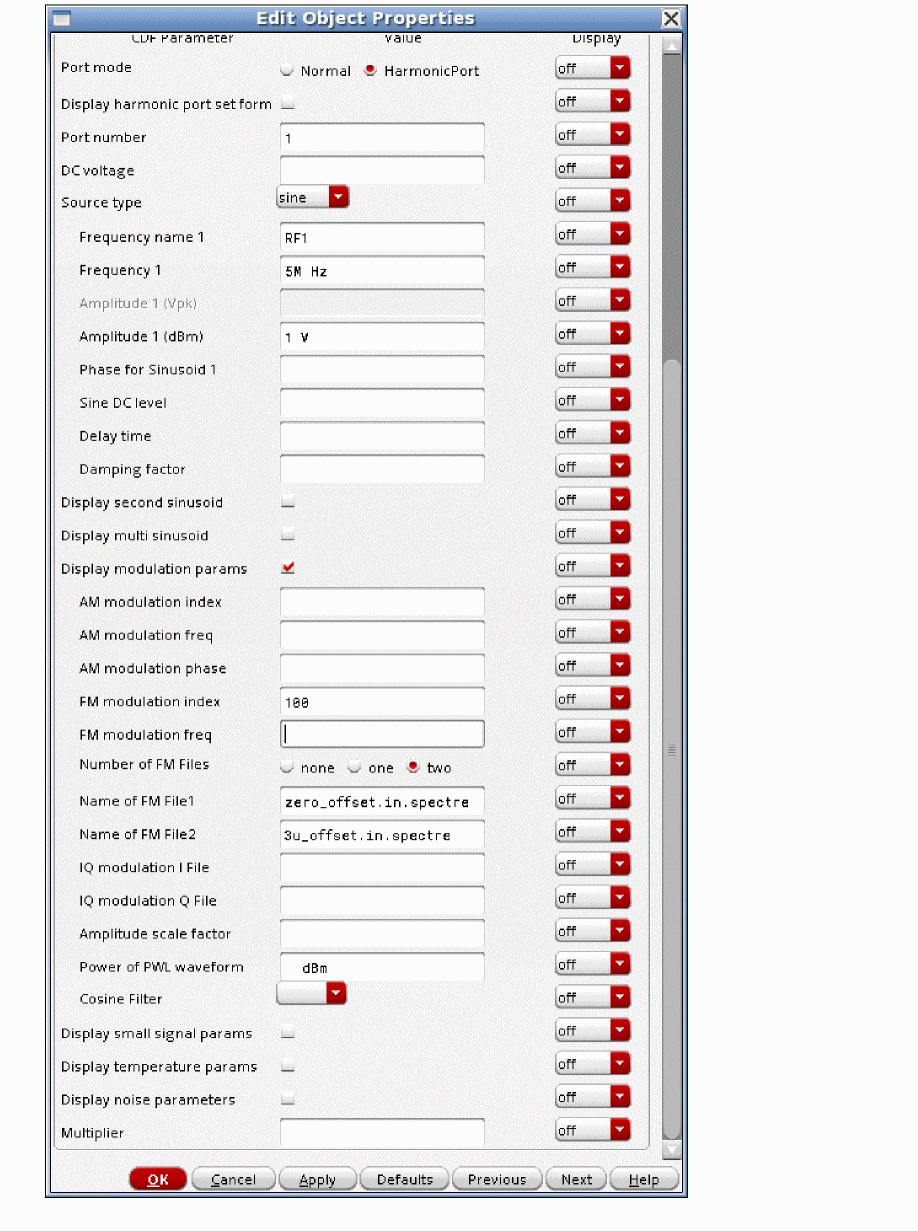Click the Delay time input field
The width and height of the screenshot is (918, 1231).
pos(382,436)
